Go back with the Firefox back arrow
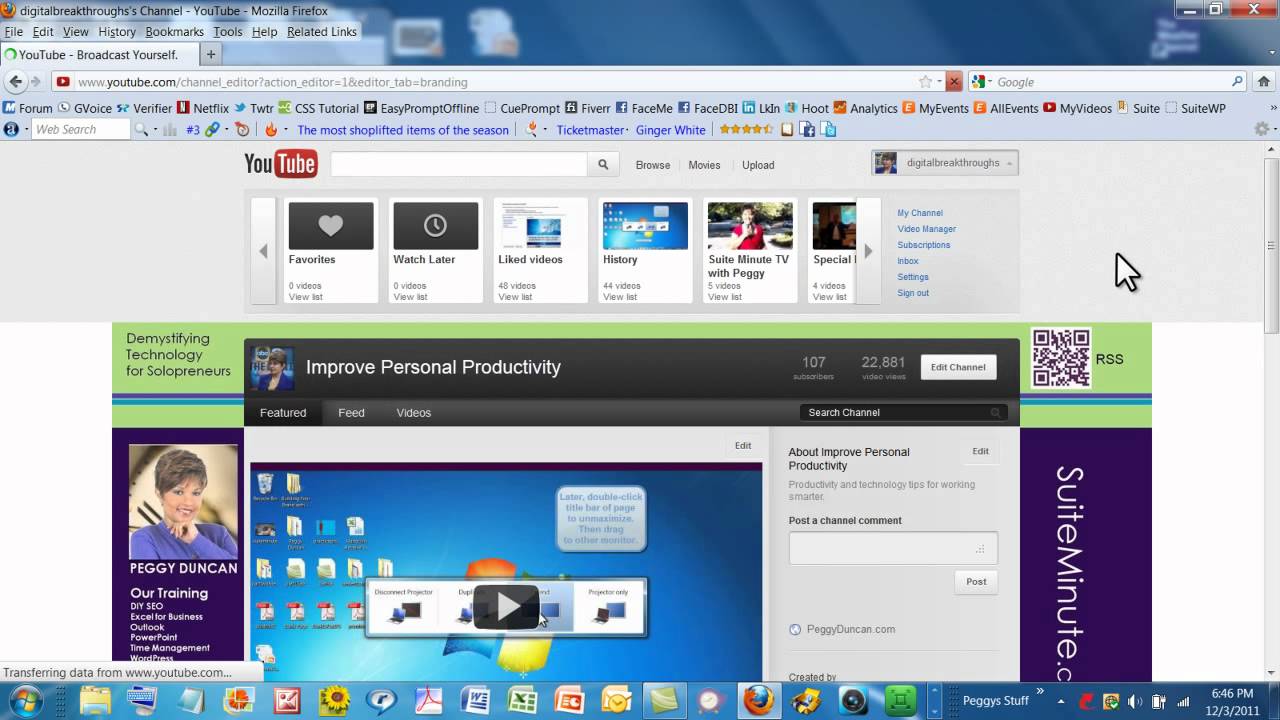 [x=15, y=82]
